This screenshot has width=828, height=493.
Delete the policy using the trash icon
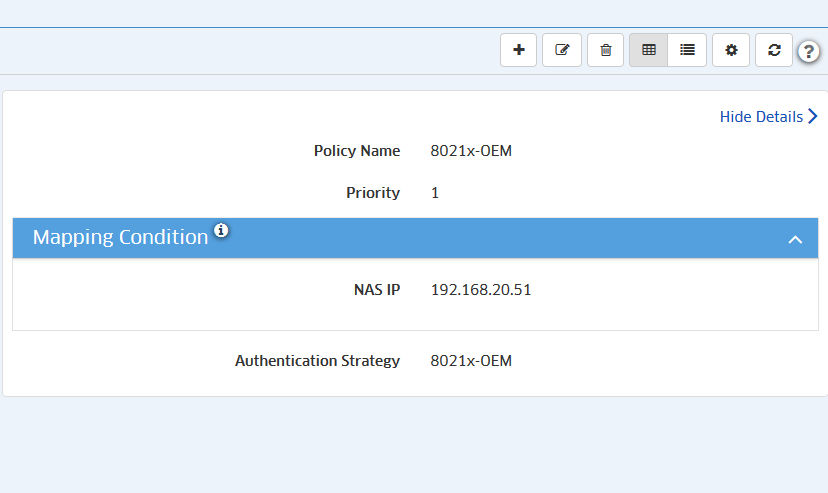click(x=605, y=50)
